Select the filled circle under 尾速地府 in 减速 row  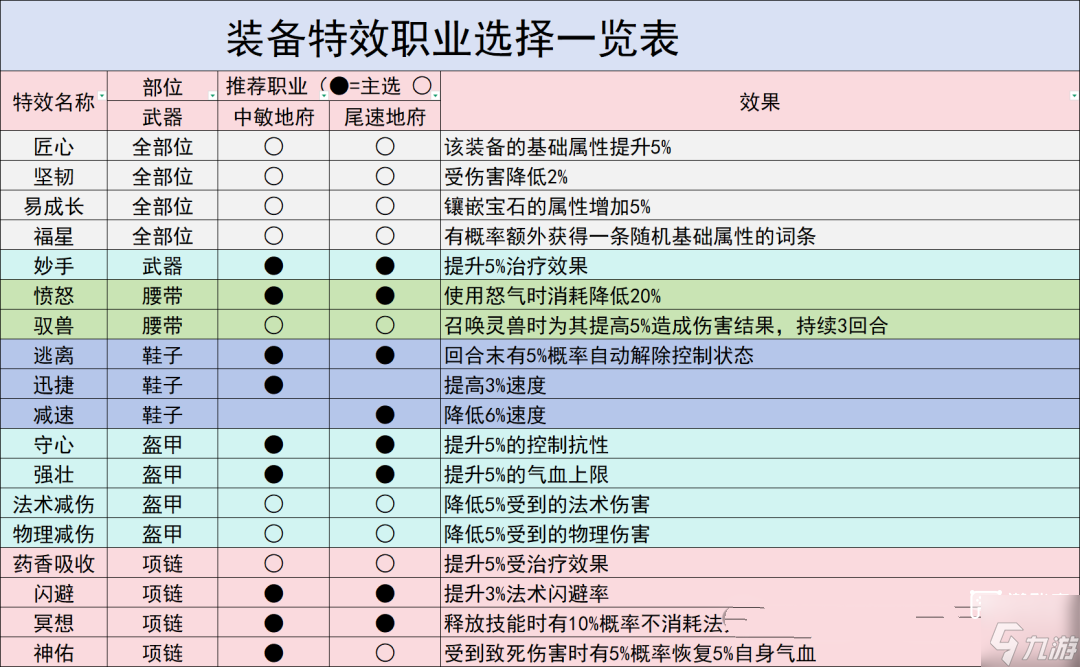point(385,415)
